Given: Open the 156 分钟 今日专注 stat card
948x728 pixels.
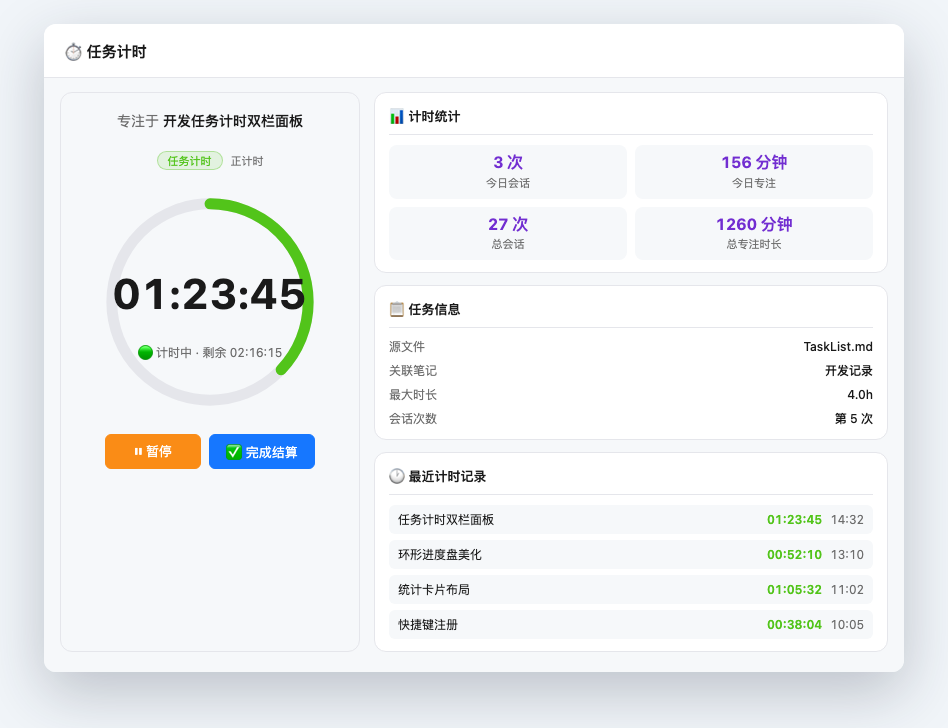Looking at the screenshot, I should pos(754,172).
